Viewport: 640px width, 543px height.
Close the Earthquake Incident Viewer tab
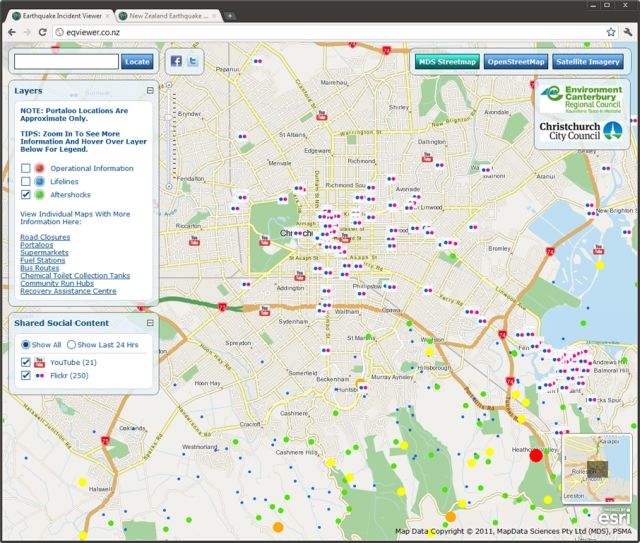point(108,16)
